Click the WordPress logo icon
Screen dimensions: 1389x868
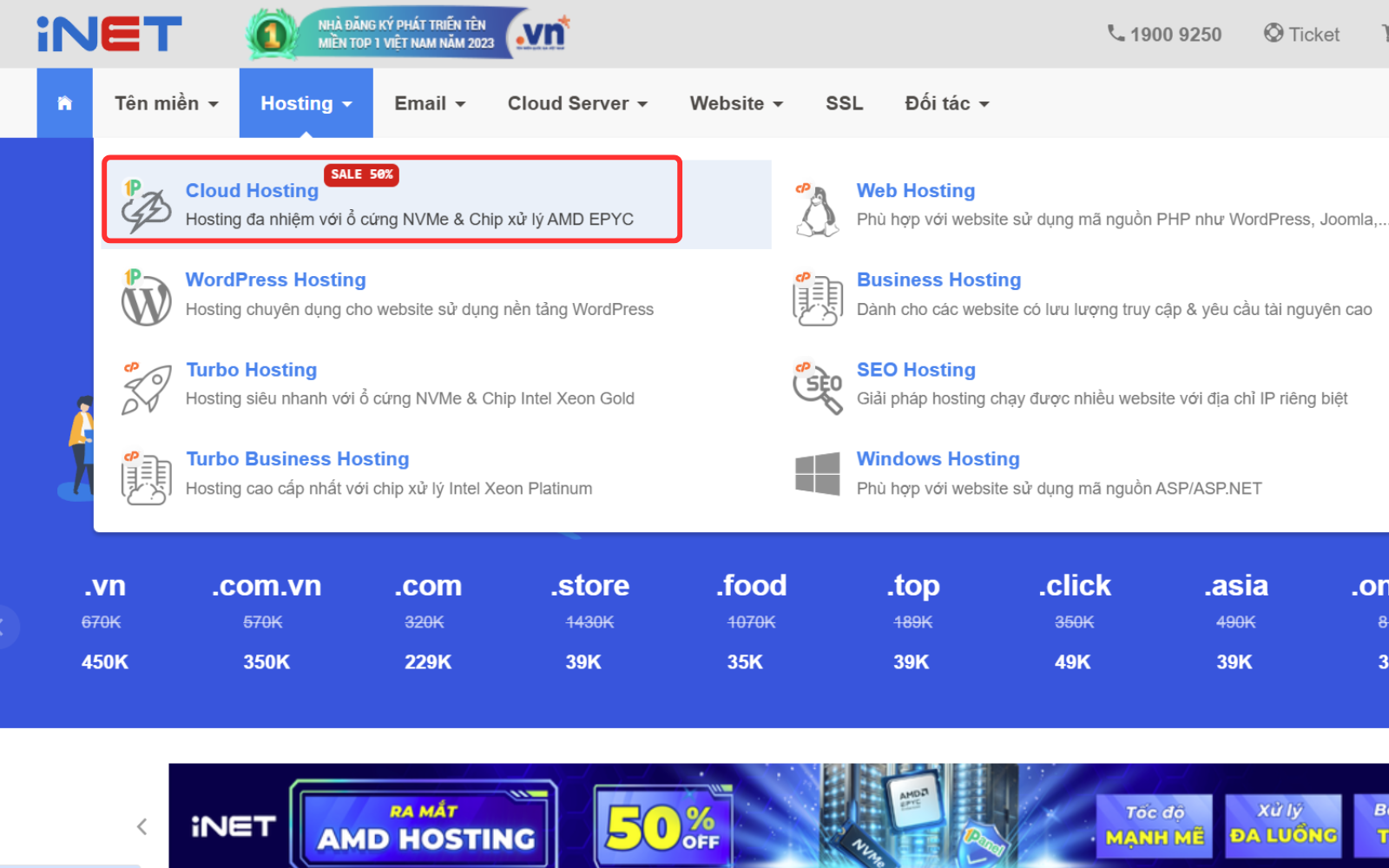[x=146, y=298]
